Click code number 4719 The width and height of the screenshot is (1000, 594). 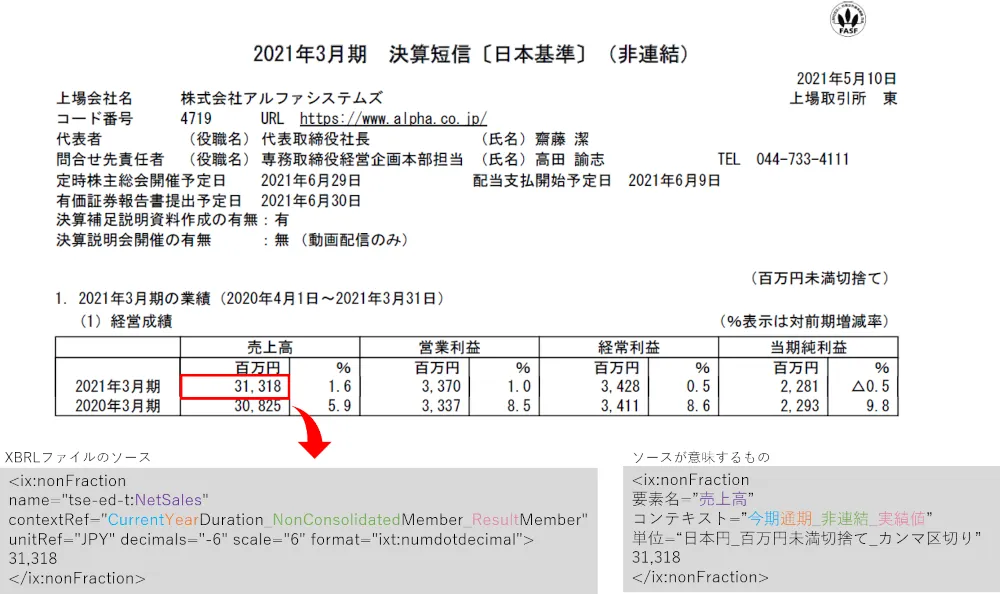[196, 119]
